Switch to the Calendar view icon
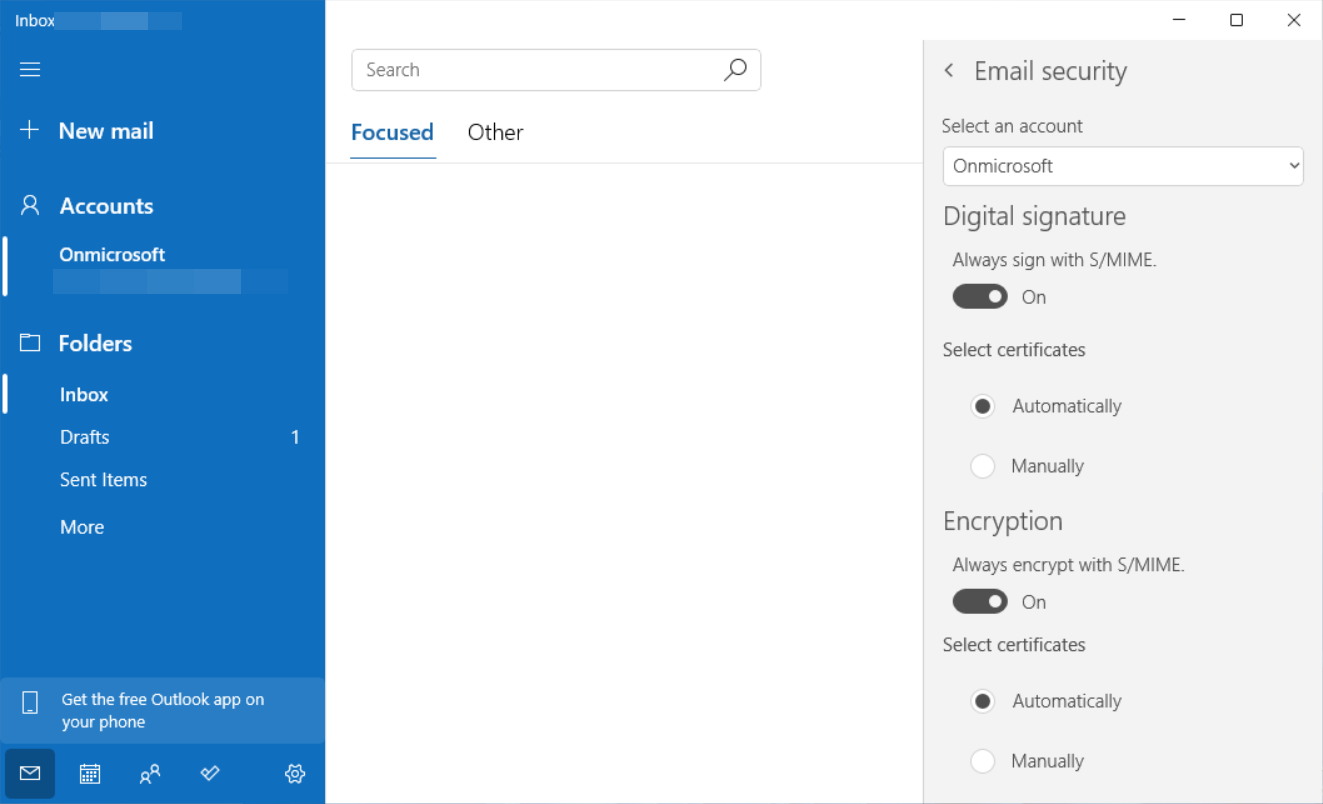This screenshot has width=1323, height=804. [90, 773]
